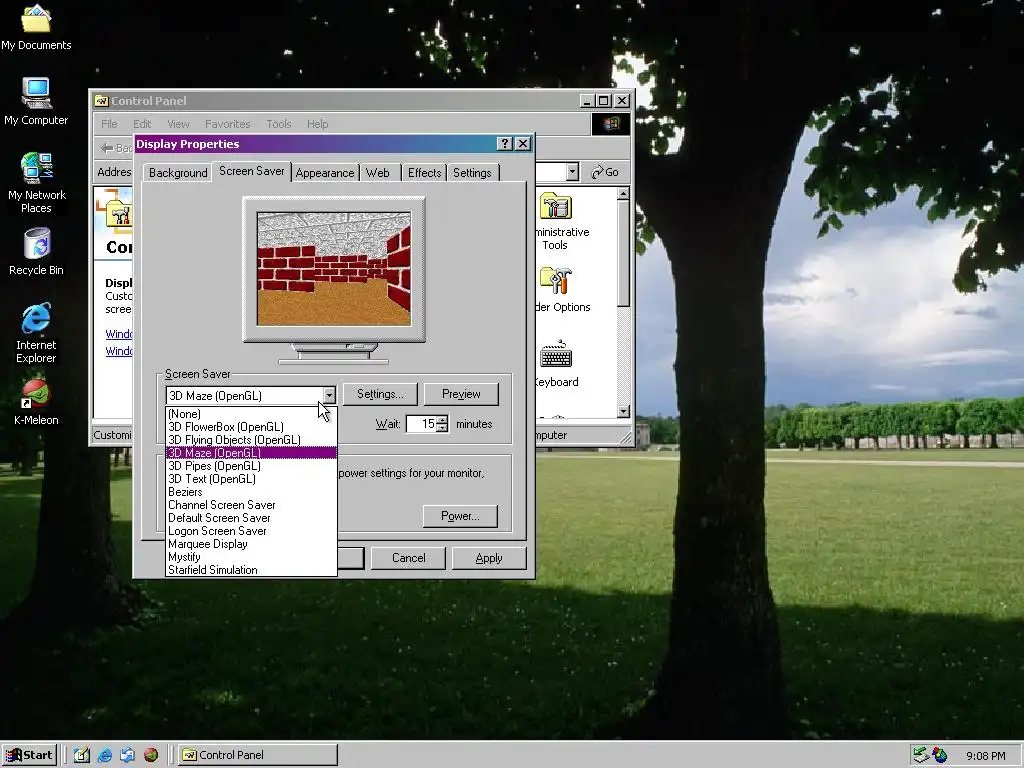Viewport: 1024px width, 768px height.
Task: Open My Documents desktop icon
Action: tap(36, 27)
